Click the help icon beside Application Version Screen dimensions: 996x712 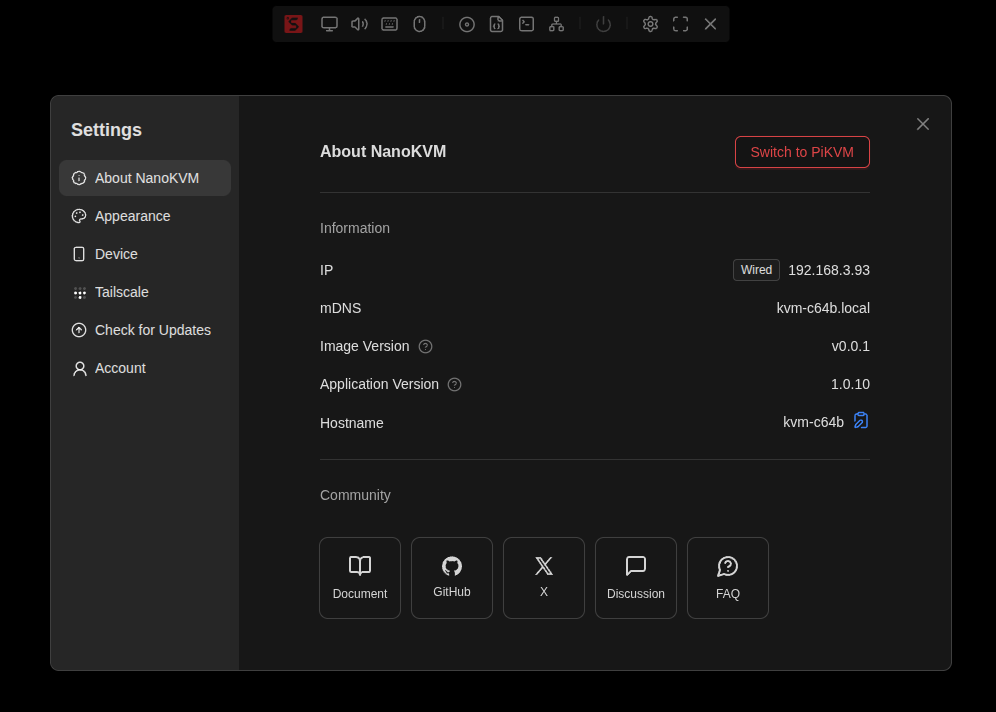[454, 384]
